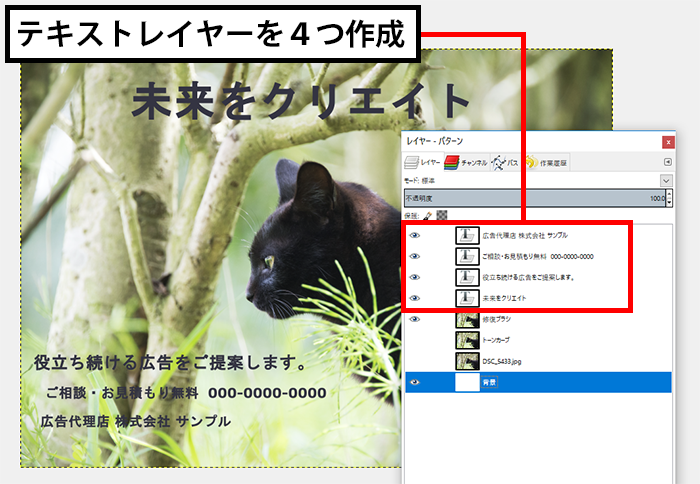Select the layer named 修復ブラシ
Image resolution: width=700 pixels, height=484 pixels.
point(496,319)
